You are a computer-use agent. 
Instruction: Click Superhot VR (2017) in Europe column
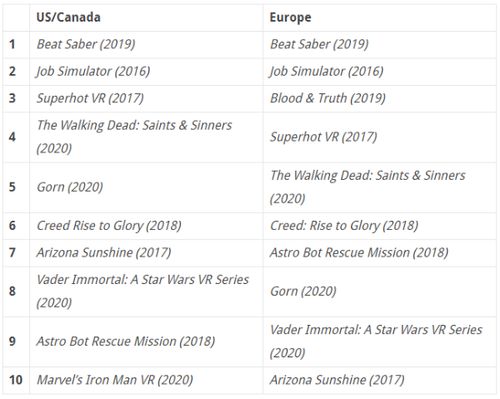pos(324,137)
